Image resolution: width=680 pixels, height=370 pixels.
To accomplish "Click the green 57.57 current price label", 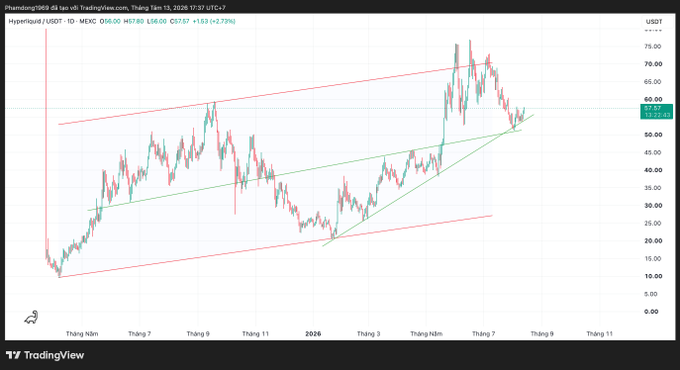I will click(x=653, y=108).
